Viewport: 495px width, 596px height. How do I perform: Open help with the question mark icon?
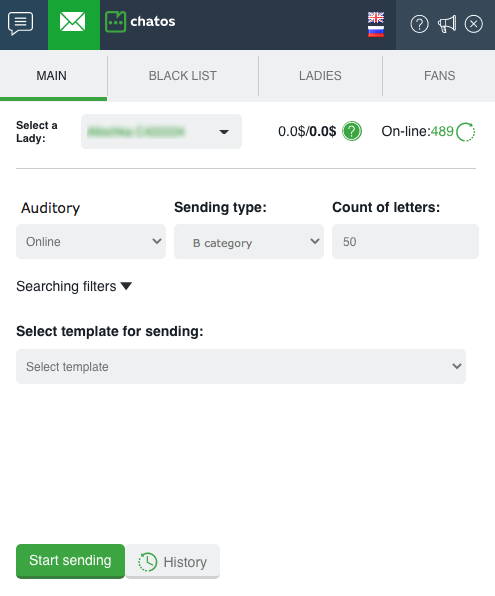click(x=419, y=24)
